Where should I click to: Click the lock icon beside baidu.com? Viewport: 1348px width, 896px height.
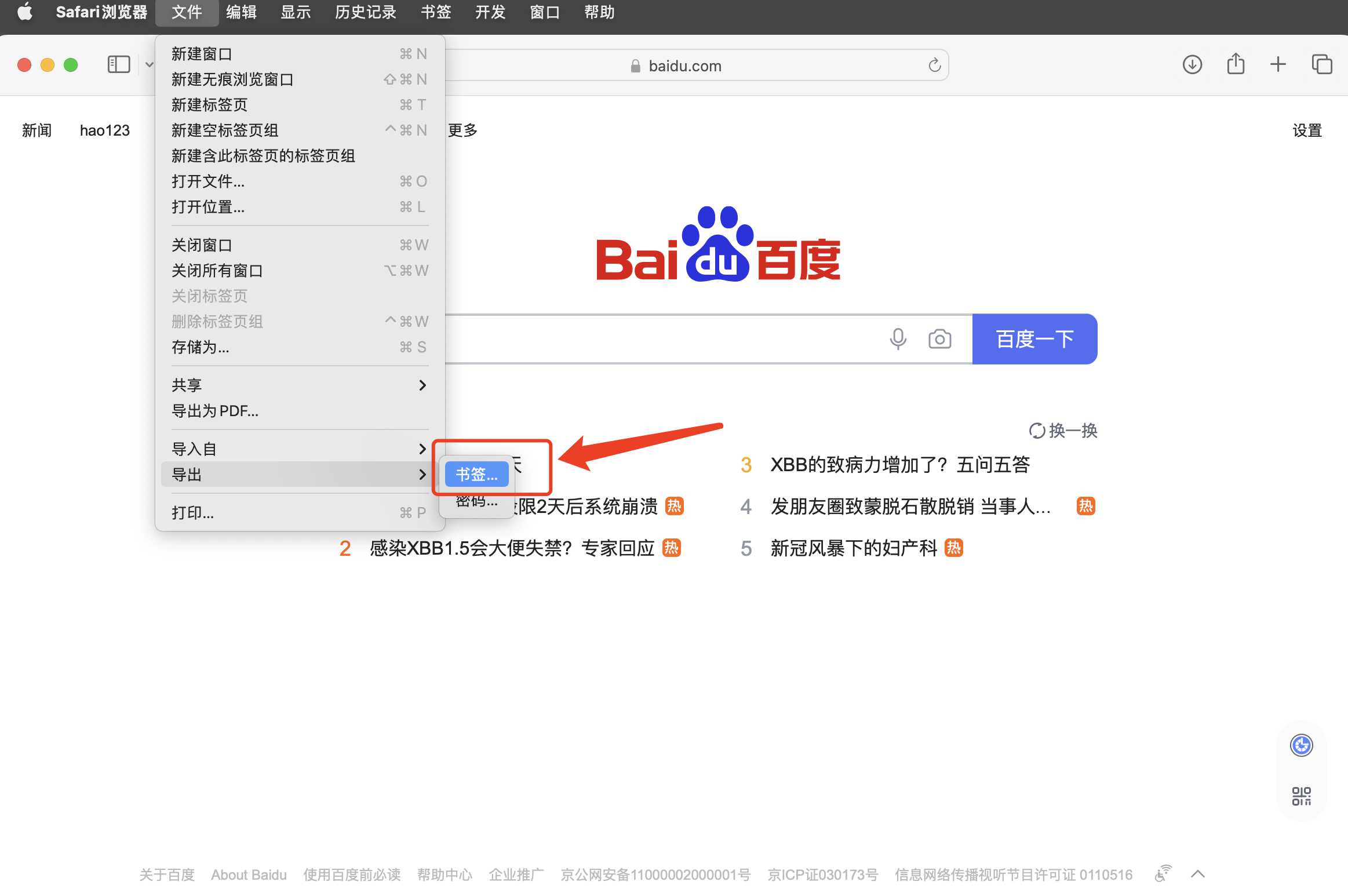click(636, 66)
